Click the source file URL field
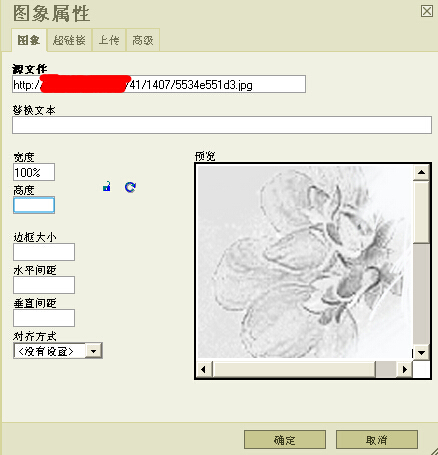The image size is (438, 455). (x=159, y=84)
